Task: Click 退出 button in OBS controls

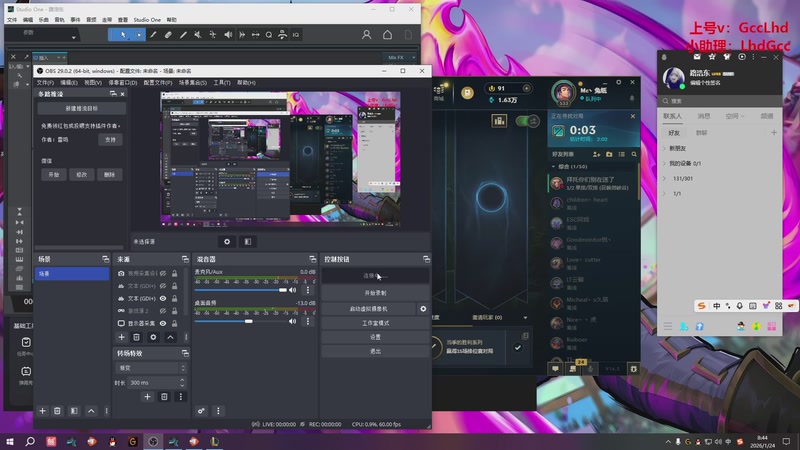Action: pyautogui.click(x=375, y=351)
